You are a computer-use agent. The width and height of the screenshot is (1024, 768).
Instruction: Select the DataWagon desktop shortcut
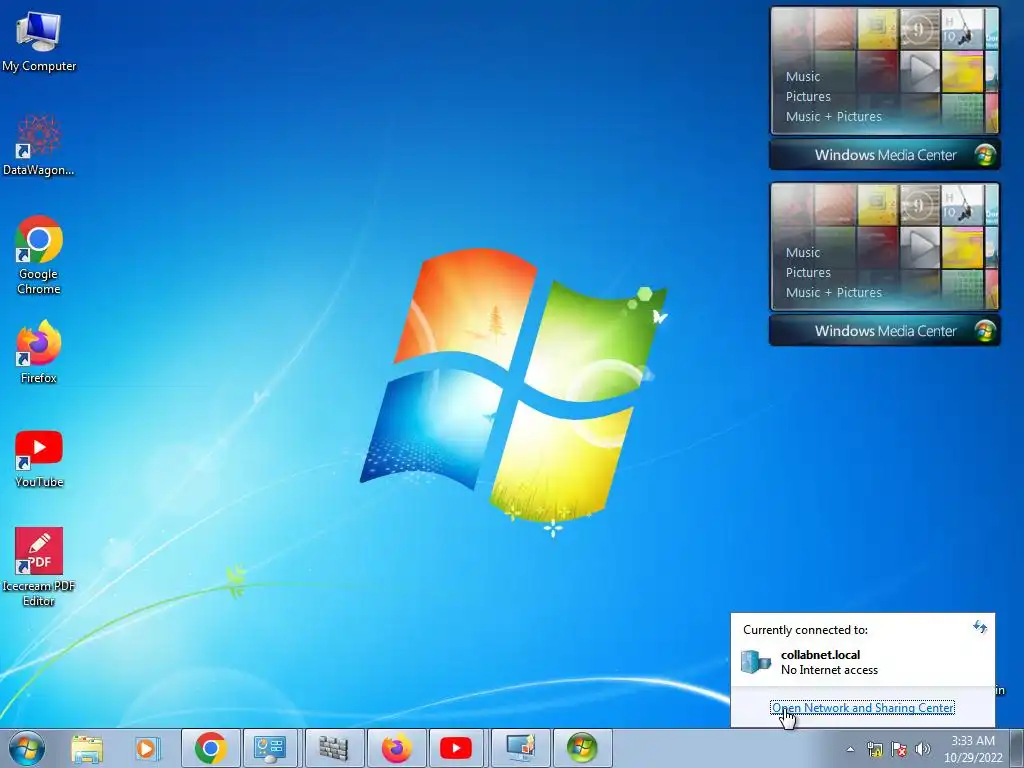[39, 145]
